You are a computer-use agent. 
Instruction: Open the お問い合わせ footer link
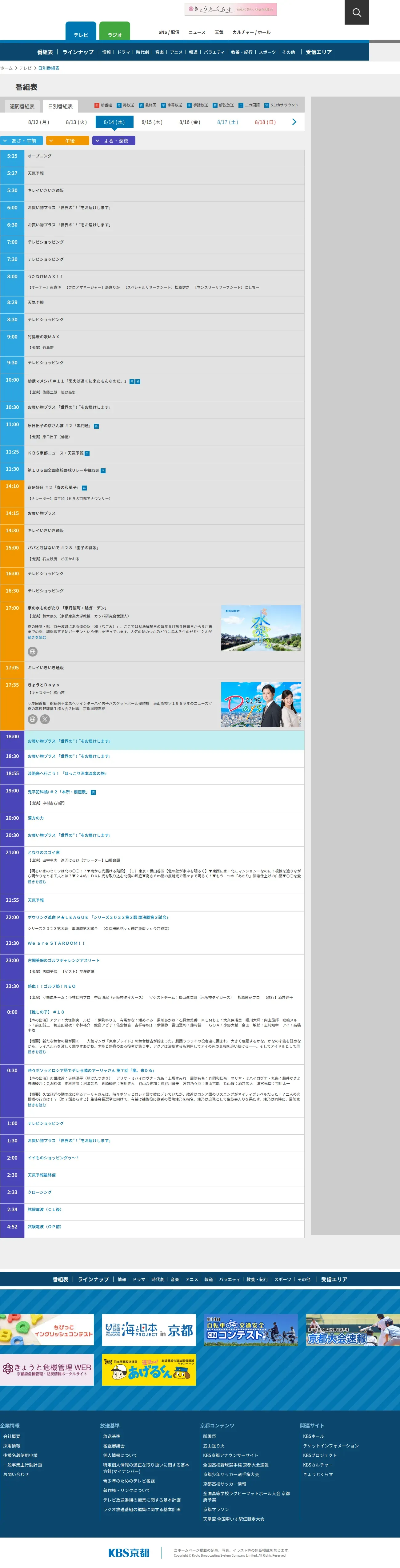point(16,1474)
